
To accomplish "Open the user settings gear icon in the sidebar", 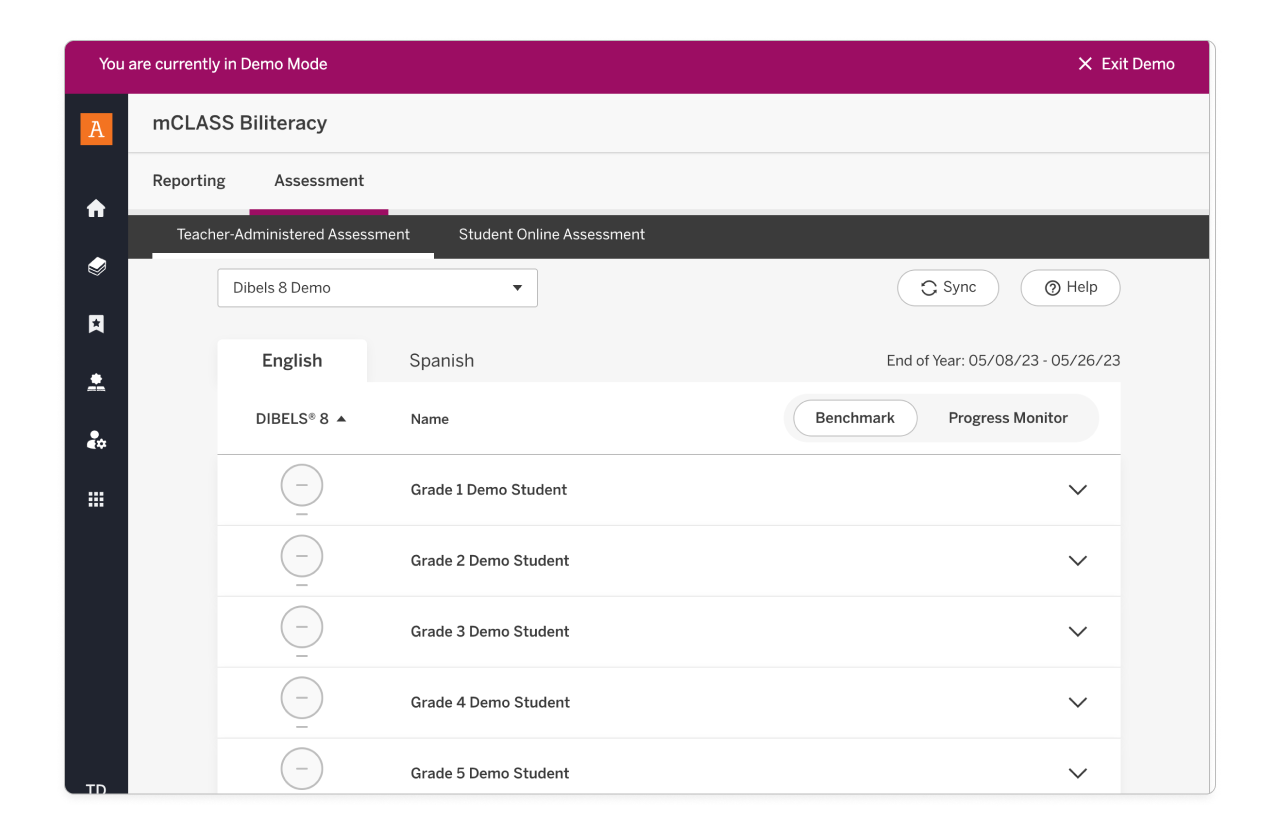I will [96, 440].
